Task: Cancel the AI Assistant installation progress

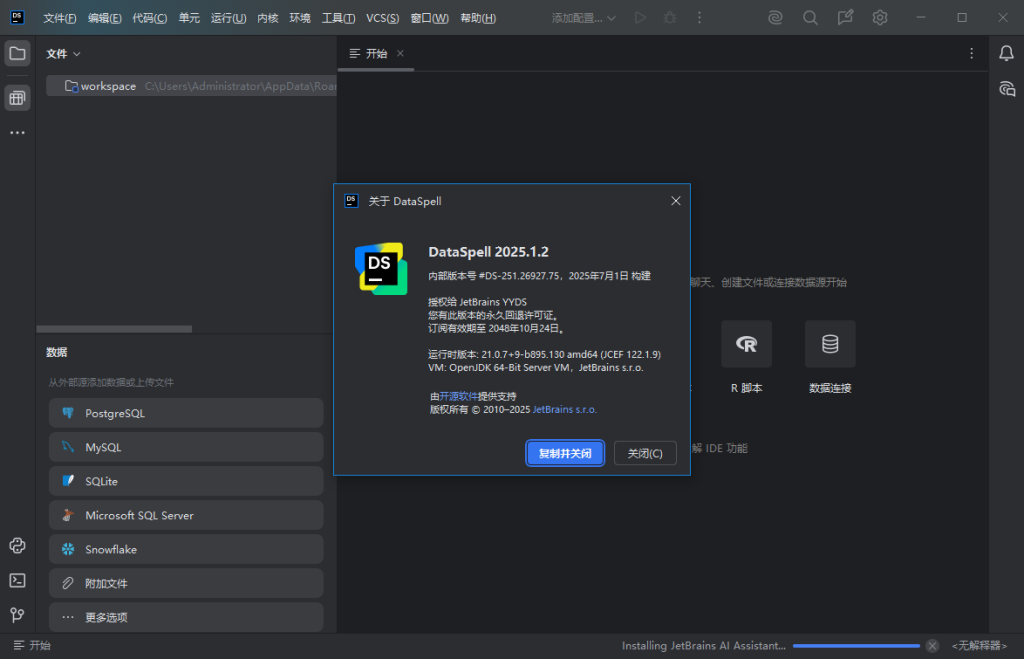Action: click(933, 646)
